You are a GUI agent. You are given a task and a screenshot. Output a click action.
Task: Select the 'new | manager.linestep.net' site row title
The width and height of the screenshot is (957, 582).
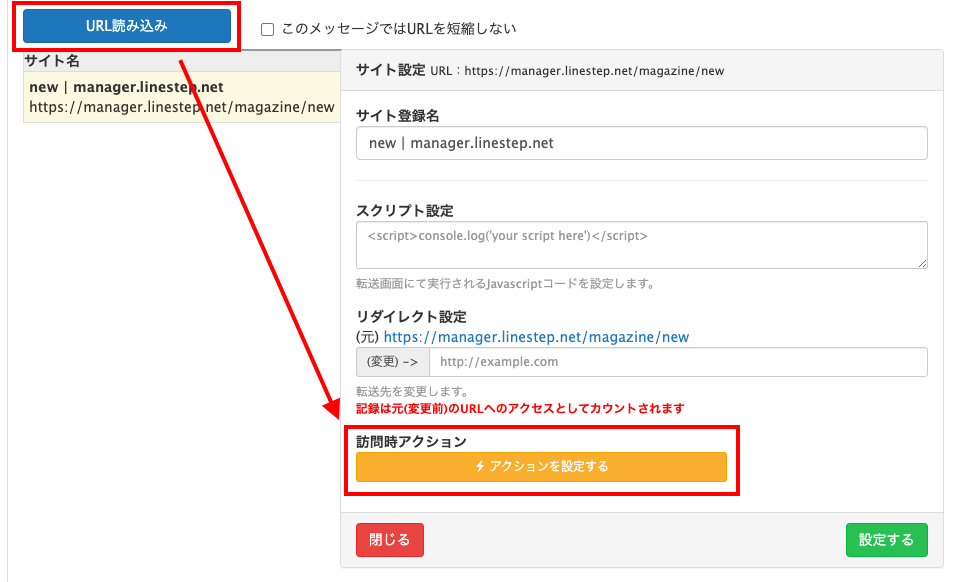click(126, 87)
